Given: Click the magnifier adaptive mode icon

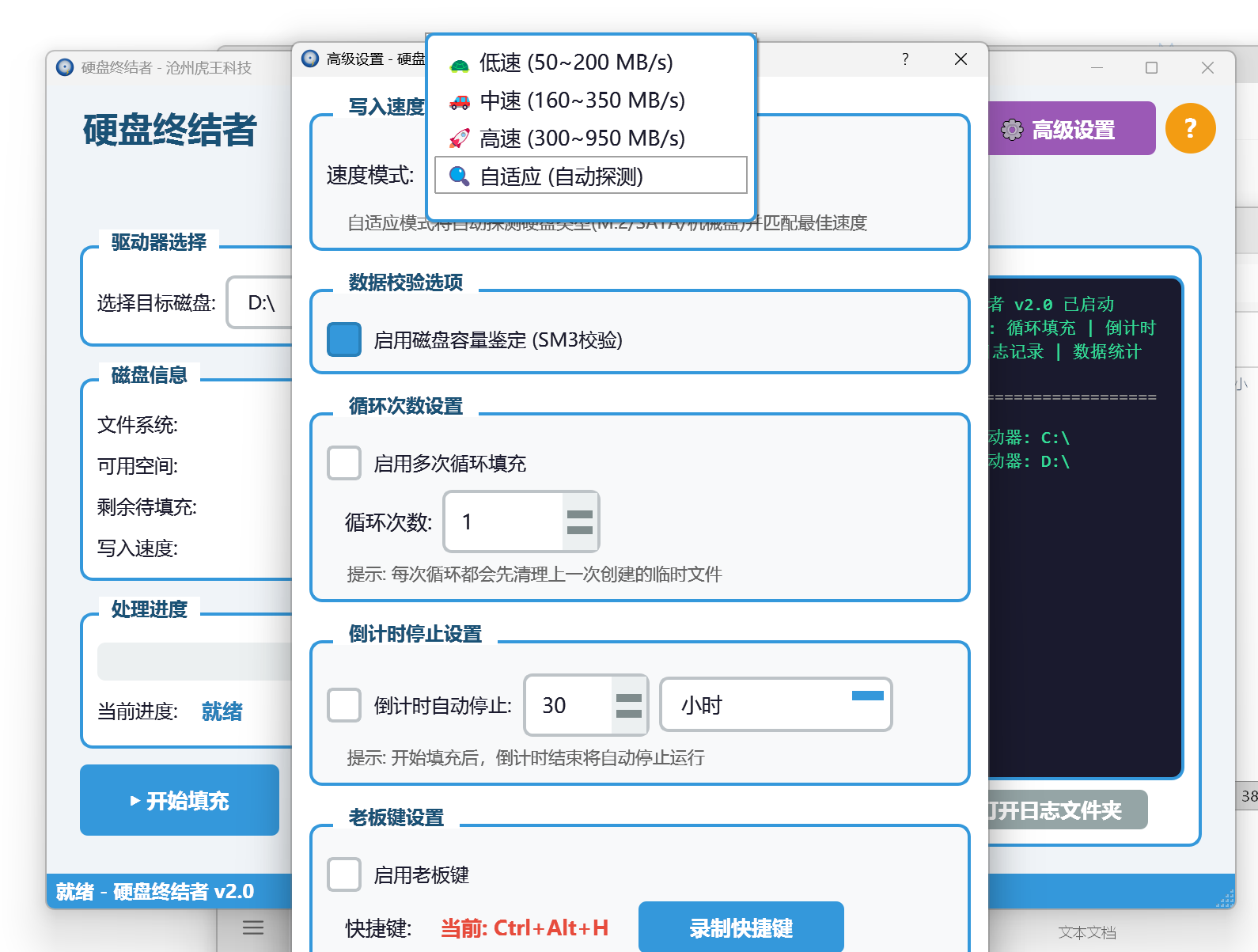Looking at the screenshot, I should click(x=459, y=176).
